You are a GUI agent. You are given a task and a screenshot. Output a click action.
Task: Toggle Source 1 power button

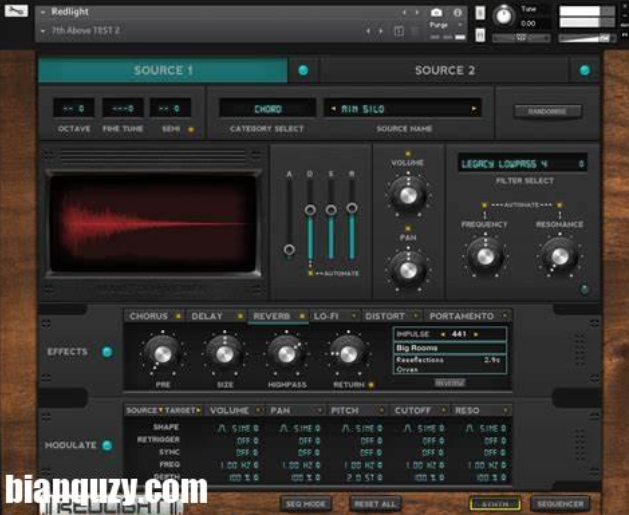[x=303, y=71]
